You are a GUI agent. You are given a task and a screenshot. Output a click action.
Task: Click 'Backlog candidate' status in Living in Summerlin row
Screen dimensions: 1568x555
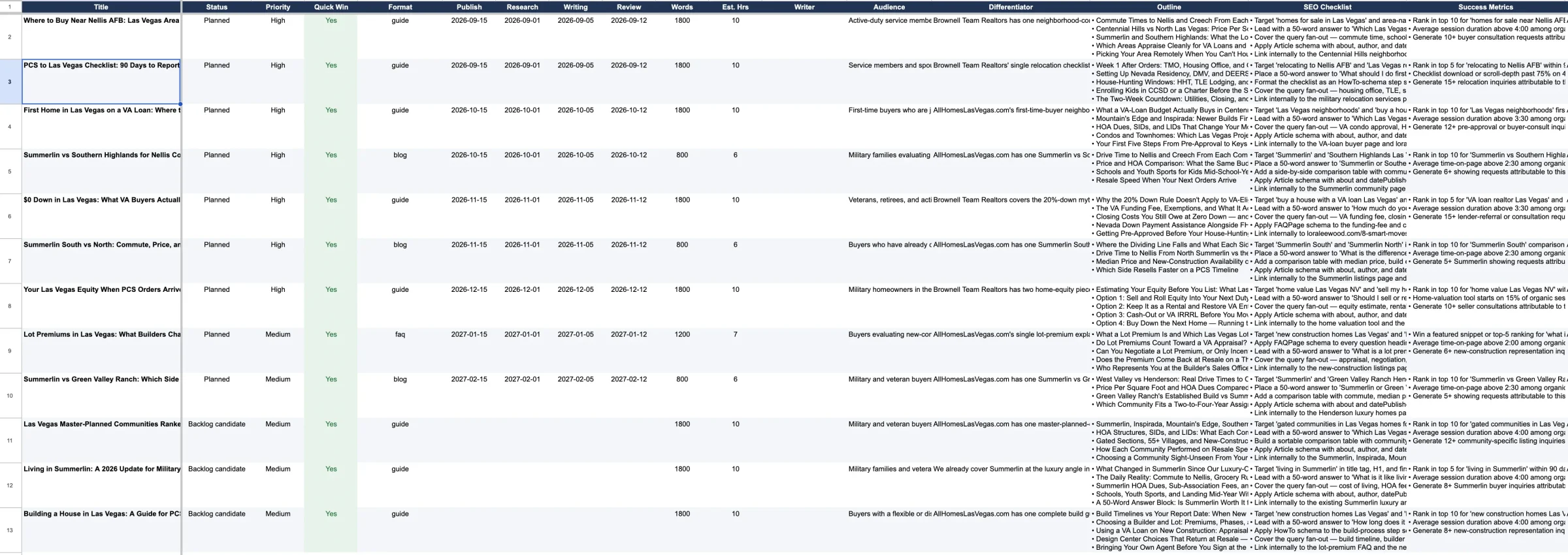coord(216,469)
